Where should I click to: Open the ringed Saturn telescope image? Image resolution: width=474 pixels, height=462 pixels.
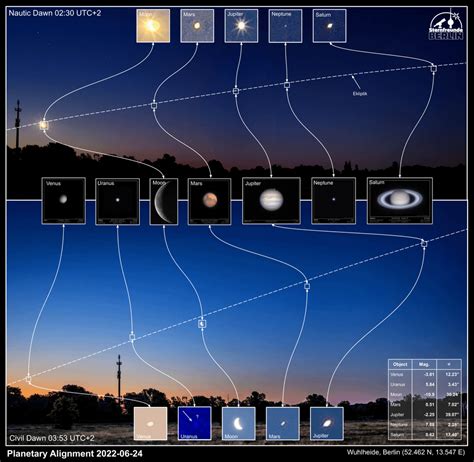coord(400,201)
